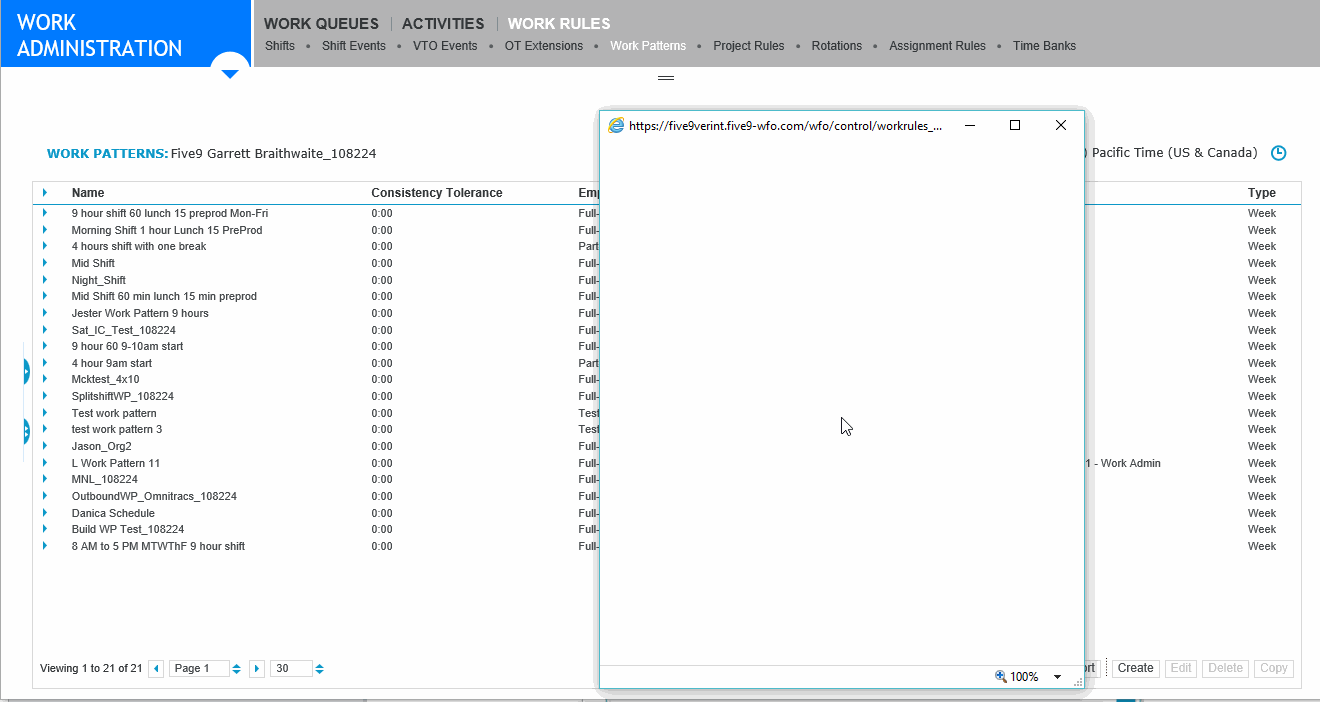Expand the 9 hour shift 60 lunch row
The height and width of the screenshot is (702, 1320).
point(45,213)
